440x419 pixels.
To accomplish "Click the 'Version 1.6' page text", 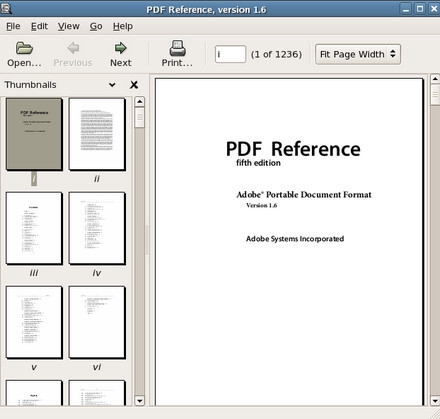I will tap(262, 205).
